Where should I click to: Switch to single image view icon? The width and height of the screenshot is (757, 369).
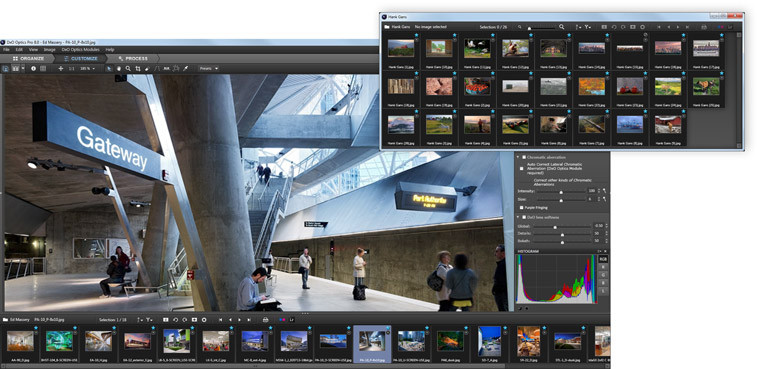coord(6,69)
